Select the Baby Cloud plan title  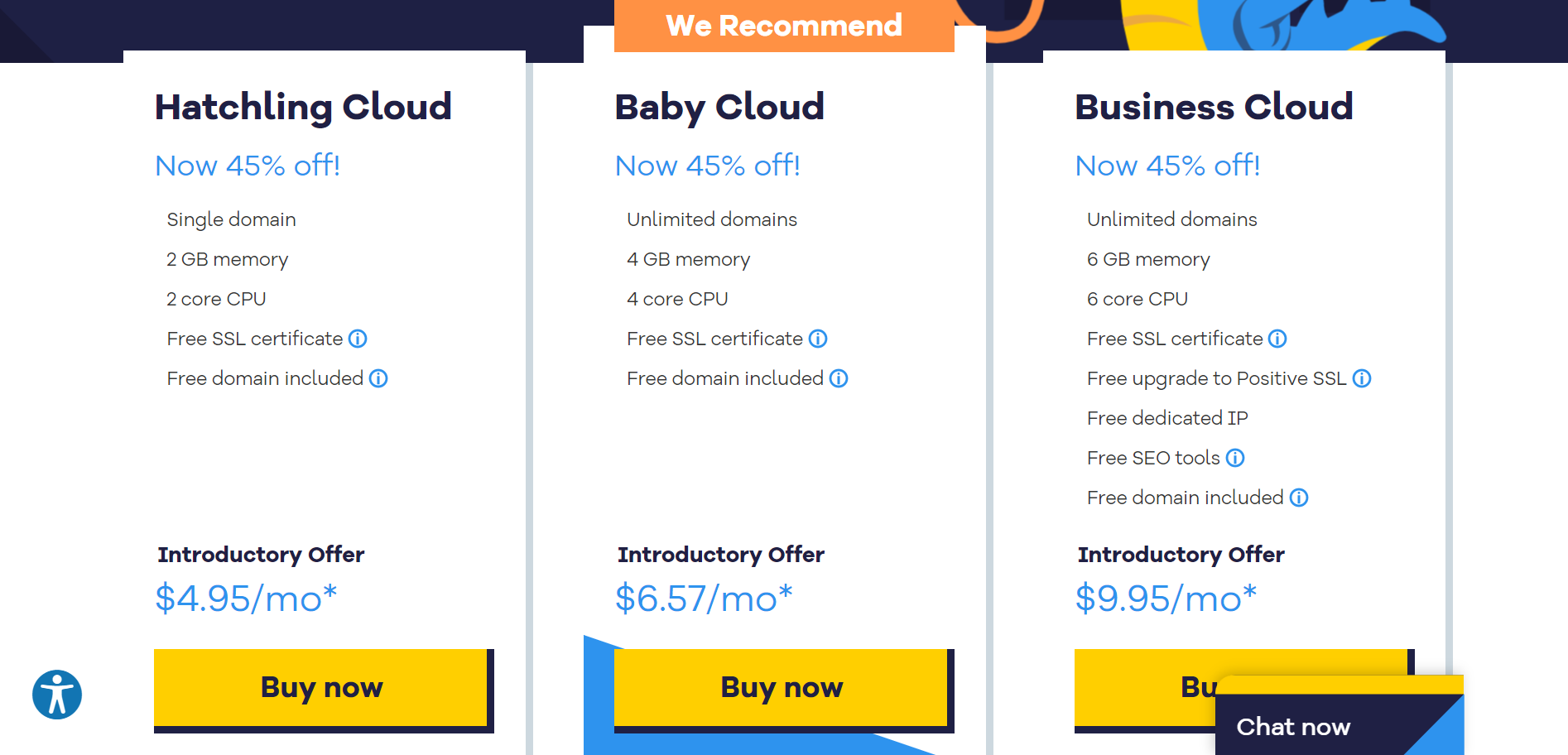coord(719,106)
